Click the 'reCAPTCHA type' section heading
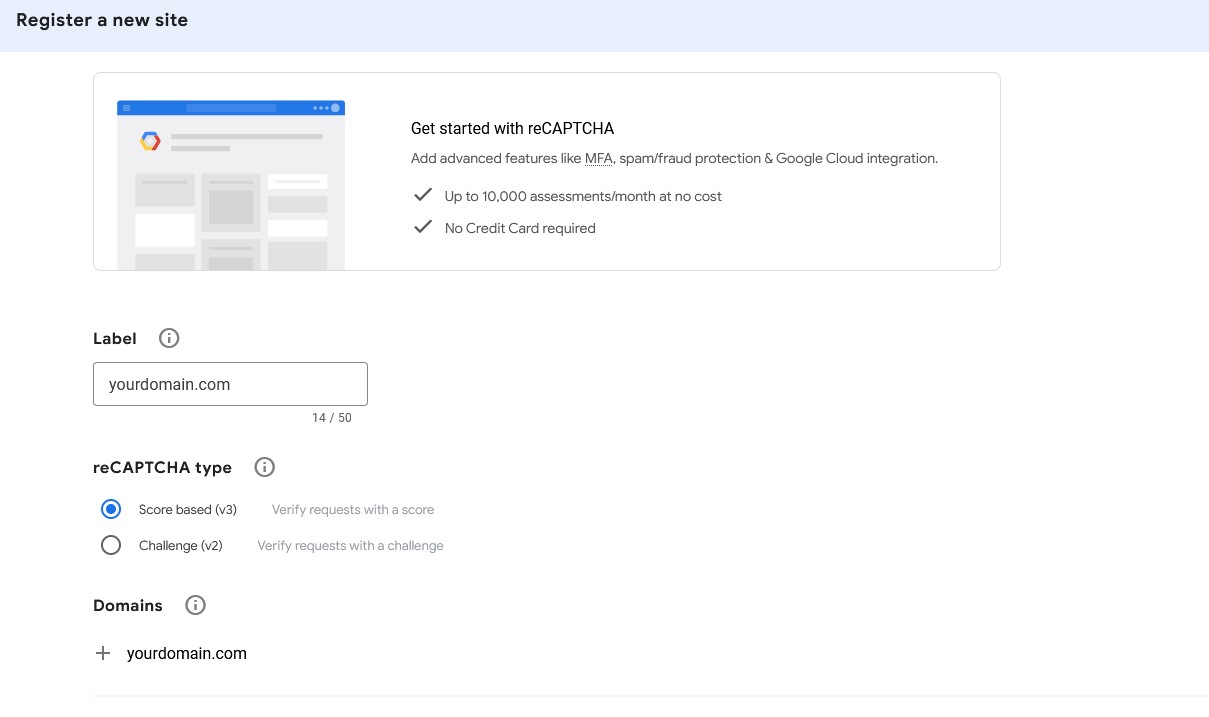Viewport: 1209px width, 717px height. click(162, 467)
